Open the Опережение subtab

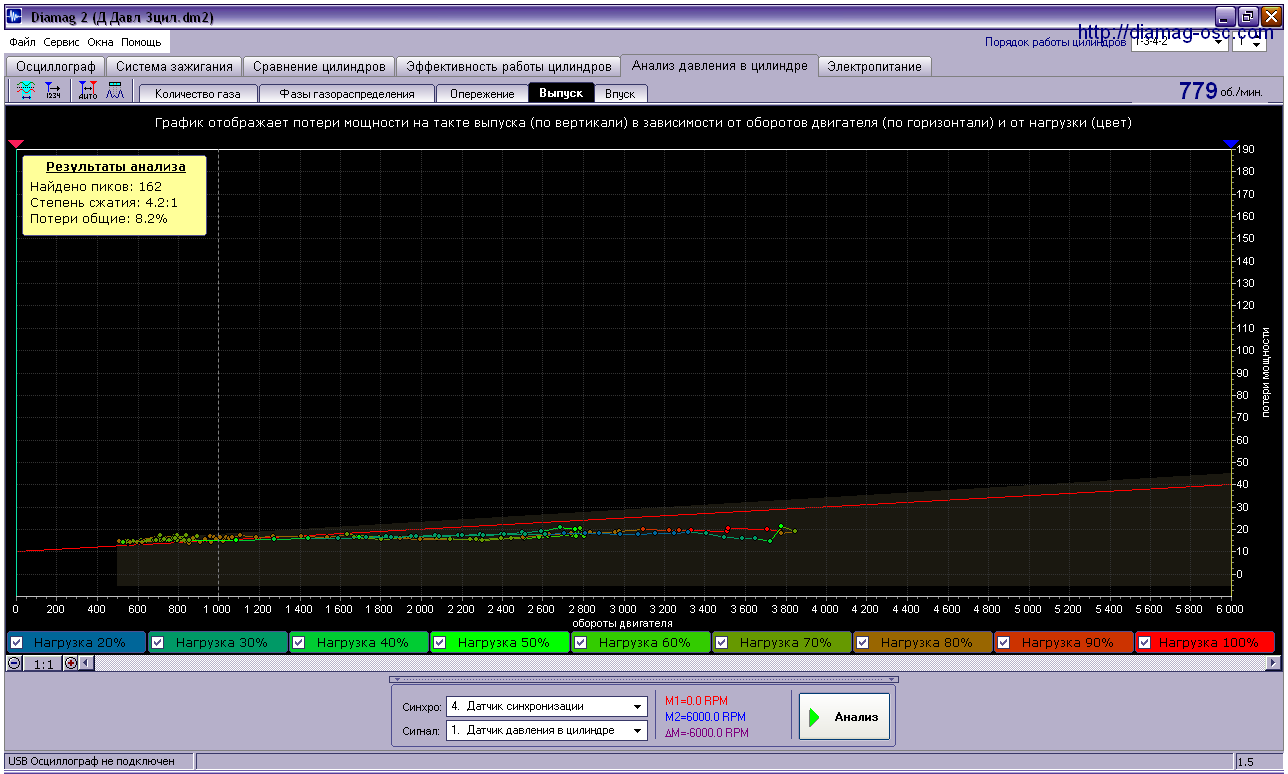click(x=482, y=93)
